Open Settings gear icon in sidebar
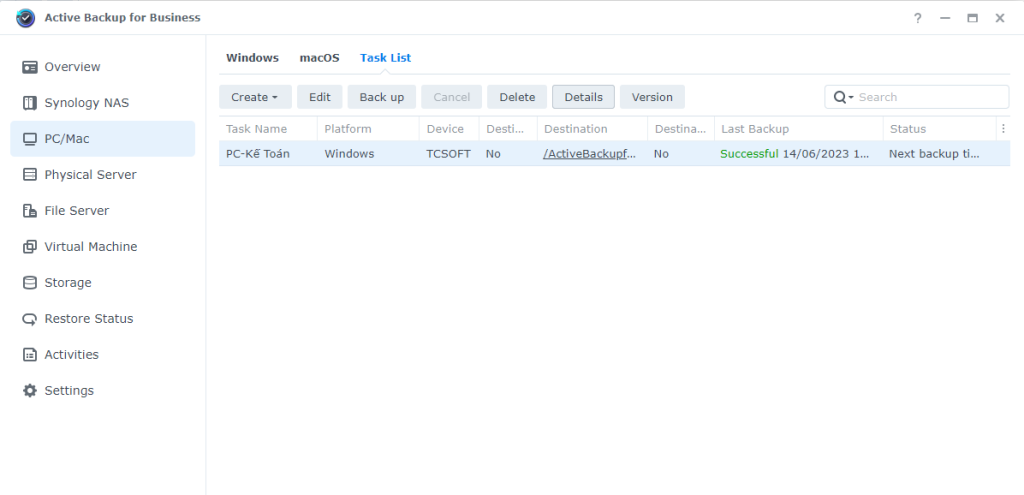This screenshot has height=495, width=1024. pyautogui.click(x=29, y=391)
